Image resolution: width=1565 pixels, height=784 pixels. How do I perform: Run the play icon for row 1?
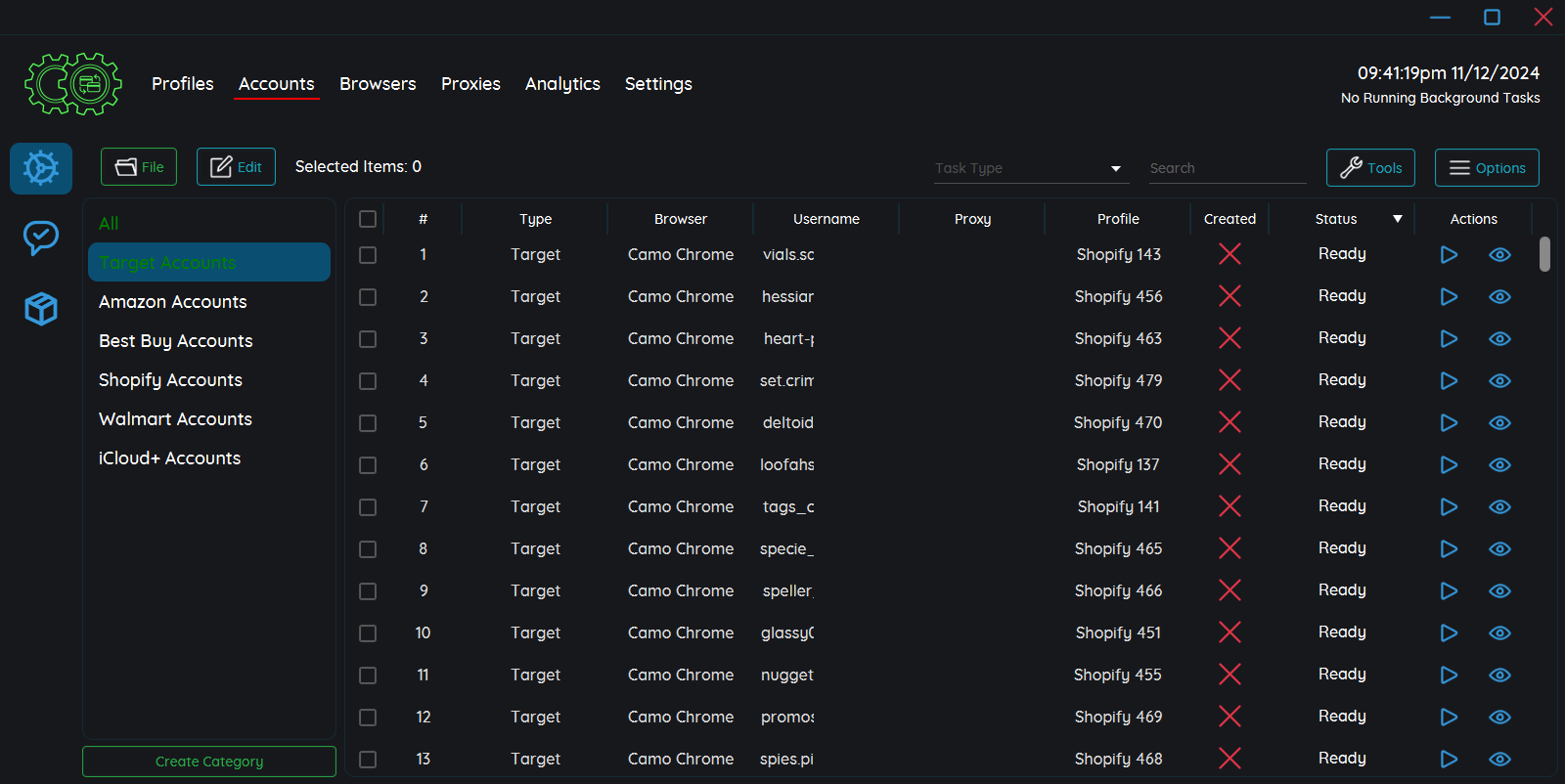pyautogui.click(x=1449, y=255)
